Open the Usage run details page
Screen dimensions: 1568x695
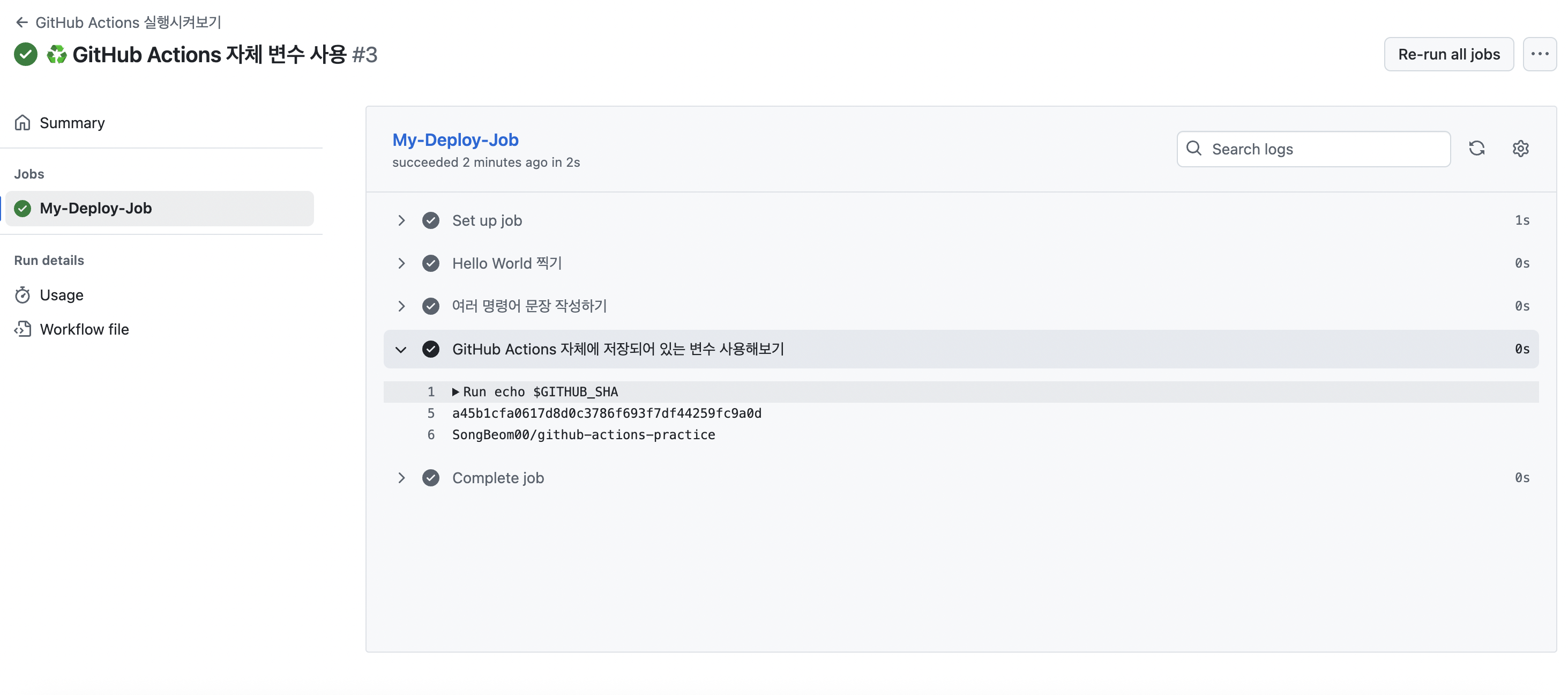tap(62, 295)
